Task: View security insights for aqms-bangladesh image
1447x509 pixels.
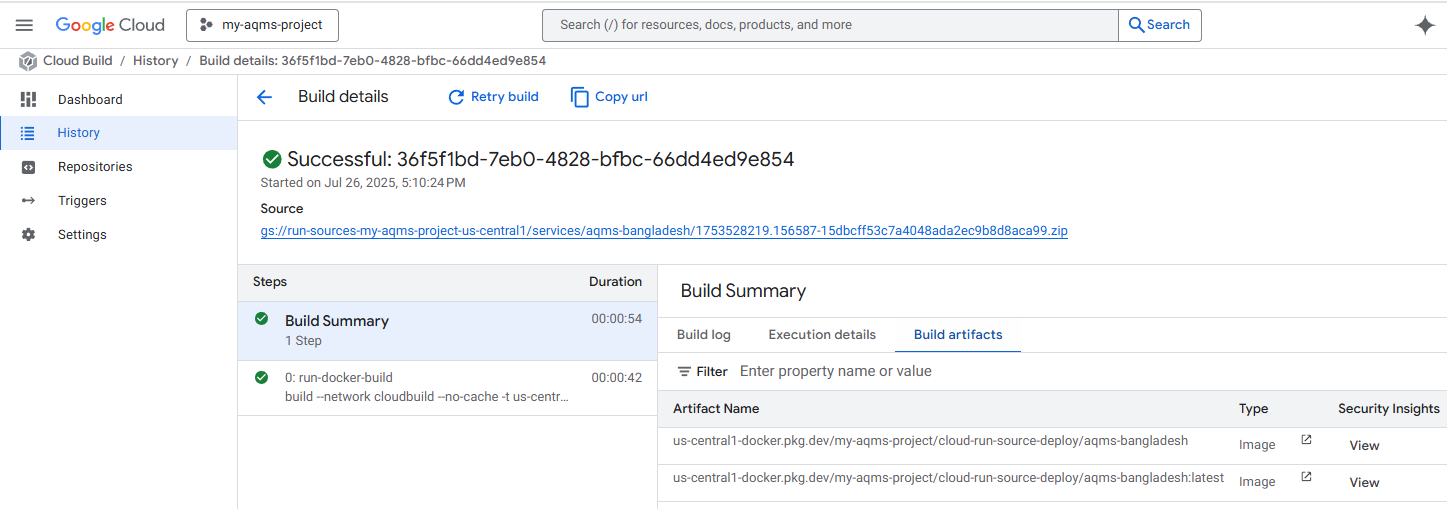Action: [x=1364, y=446]
